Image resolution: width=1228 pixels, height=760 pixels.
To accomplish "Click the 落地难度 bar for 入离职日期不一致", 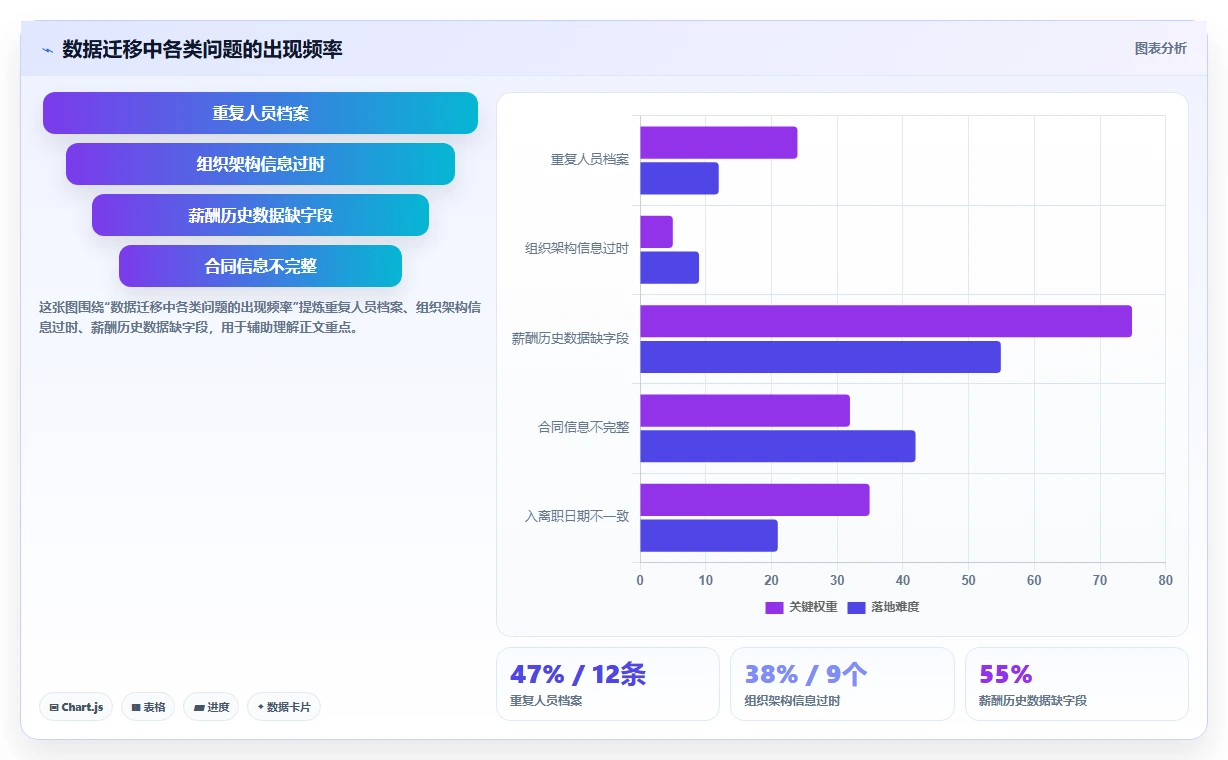I will pyautogui.click(x=709, y=536).
